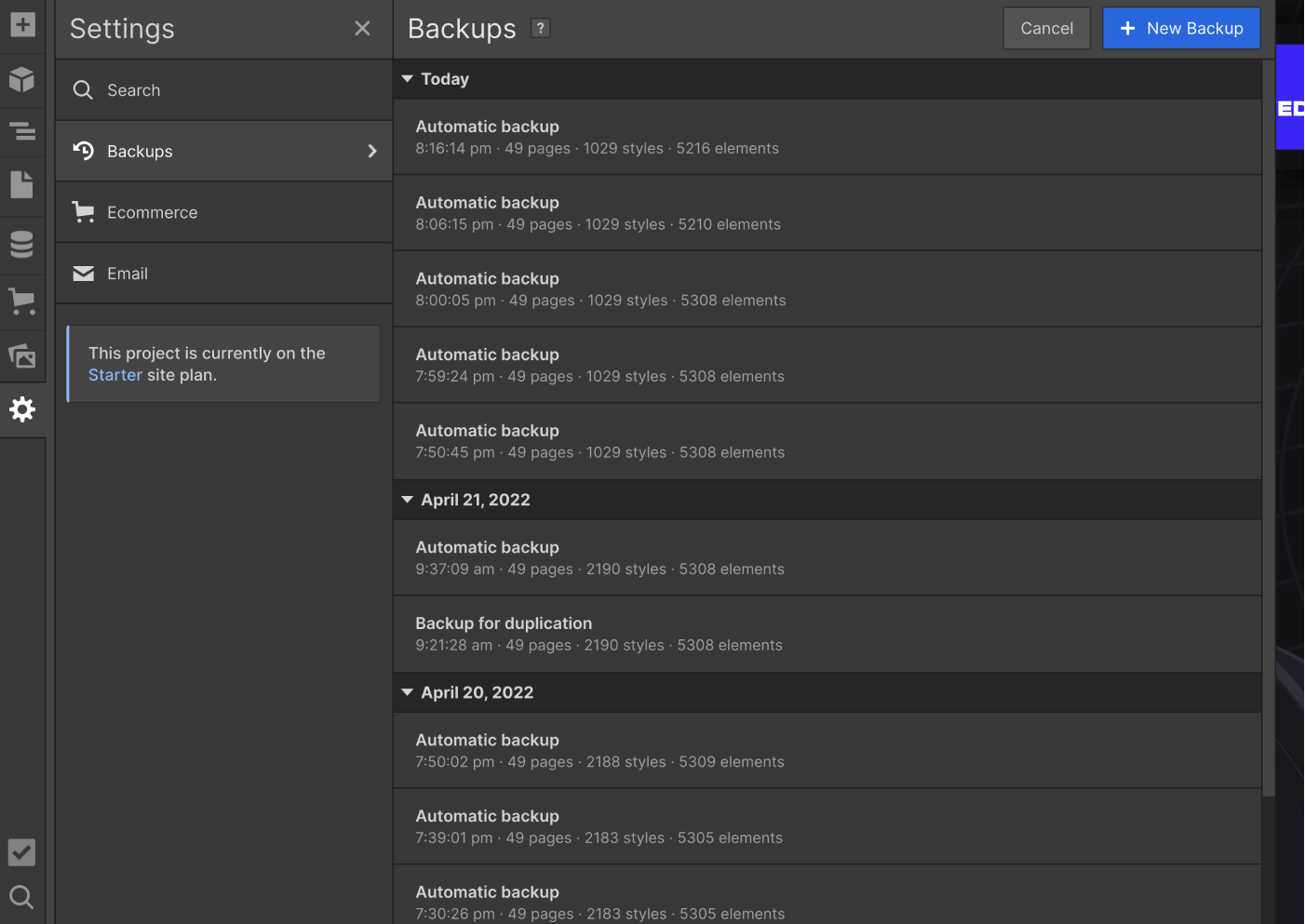Screen dimensions: 1305x924
Task: Open the Finder search magnifier at sidebar bottom
Action: coord(21,896)
